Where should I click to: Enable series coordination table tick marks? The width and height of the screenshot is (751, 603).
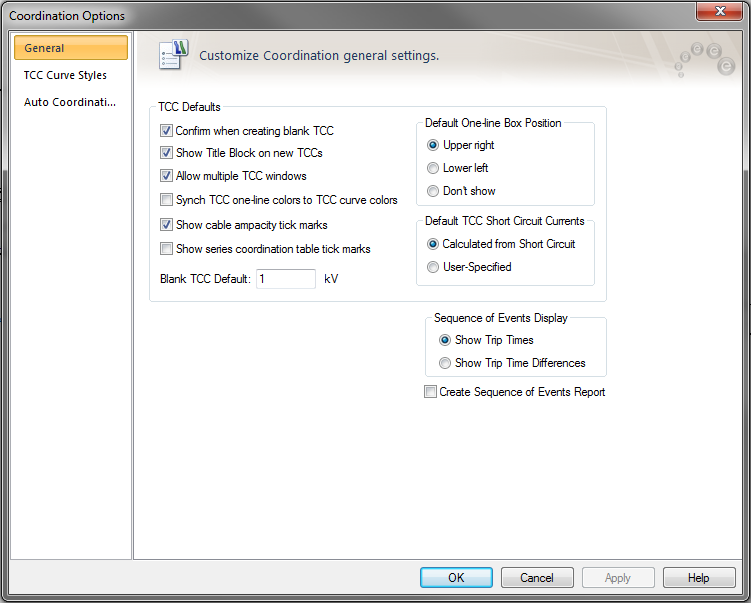(167, 249)
